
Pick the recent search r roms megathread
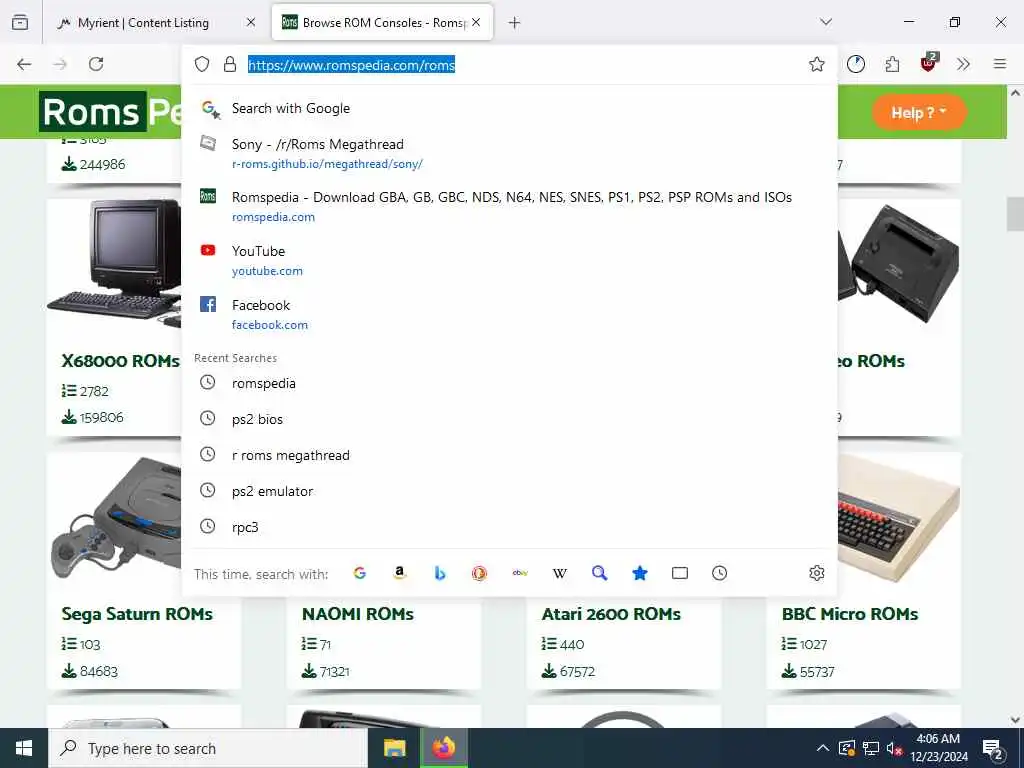509,455
